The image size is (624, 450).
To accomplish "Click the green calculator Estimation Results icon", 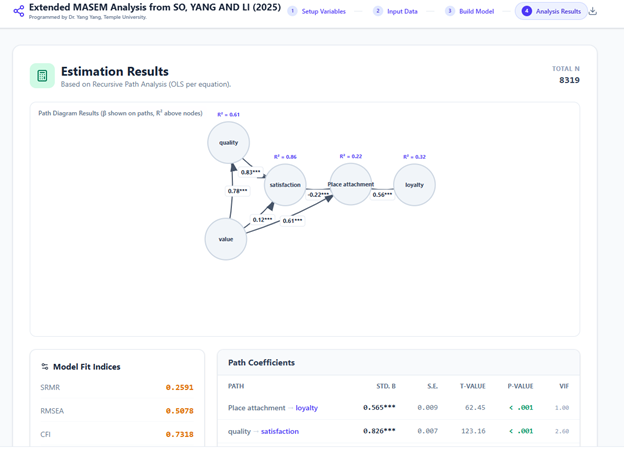I will coord(42,76).
